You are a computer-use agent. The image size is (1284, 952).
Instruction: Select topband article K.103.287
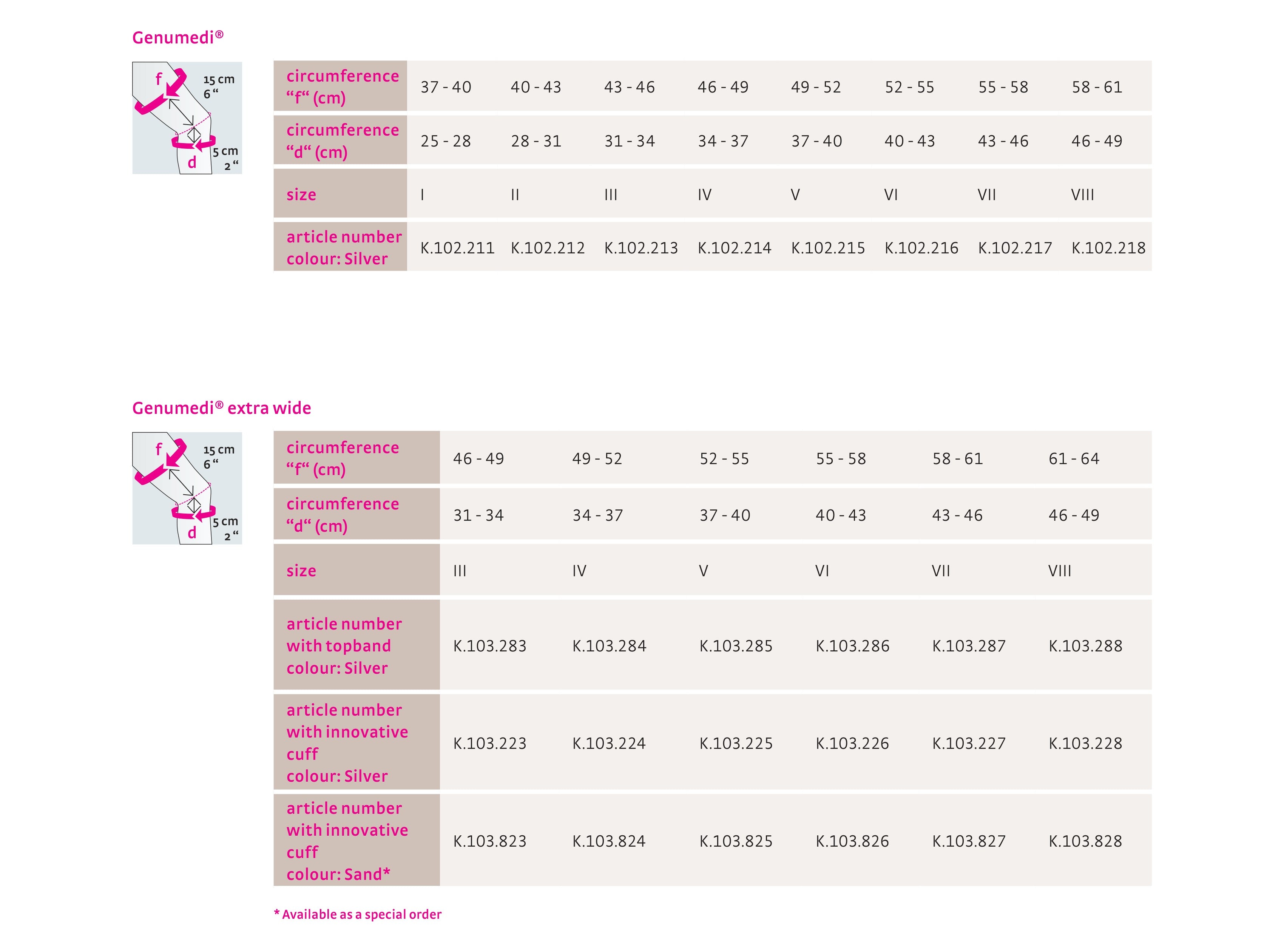pyautogui.click(x=969, y=646)
